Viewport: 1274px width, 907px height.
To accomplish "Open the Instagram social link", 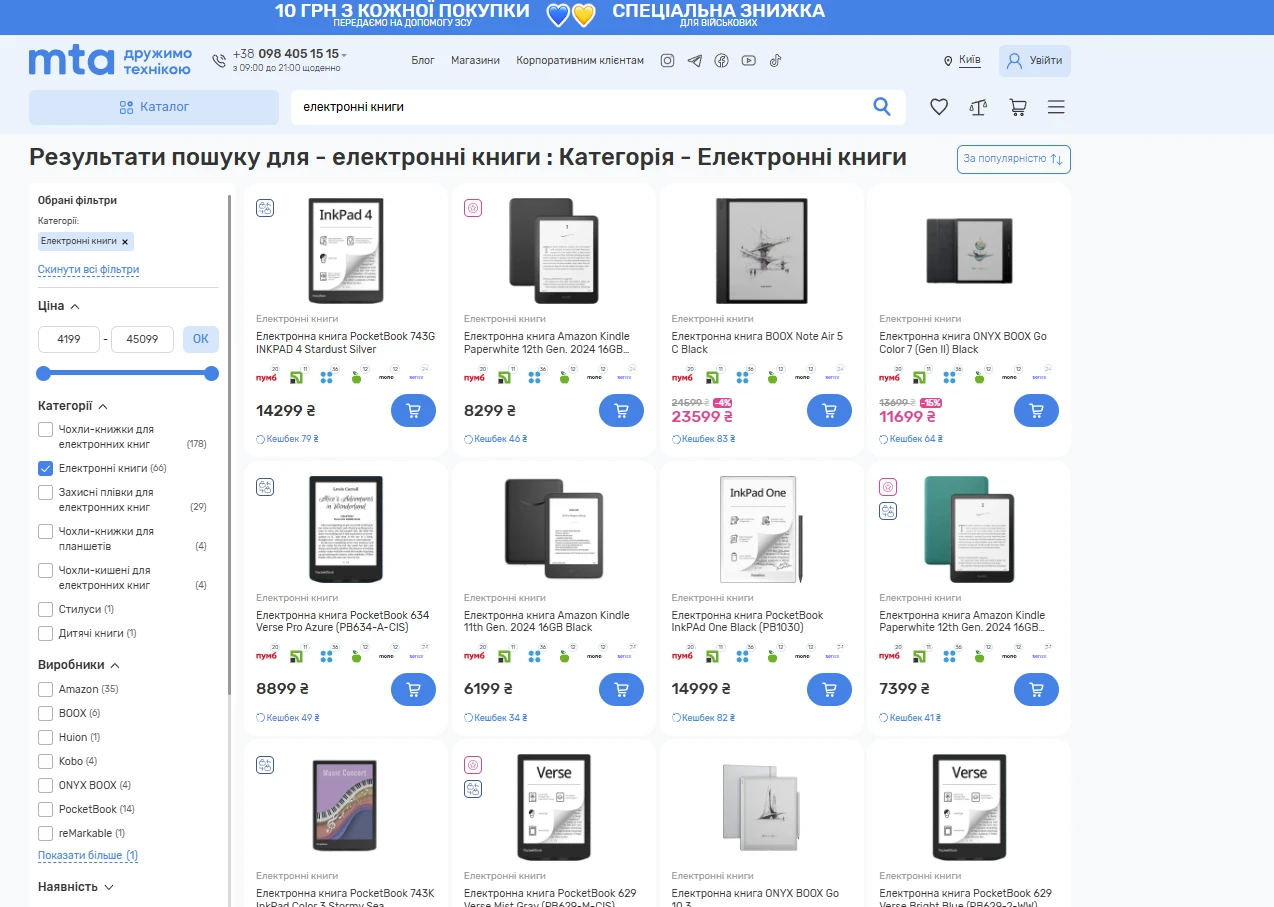I will [x=667, y=61].
